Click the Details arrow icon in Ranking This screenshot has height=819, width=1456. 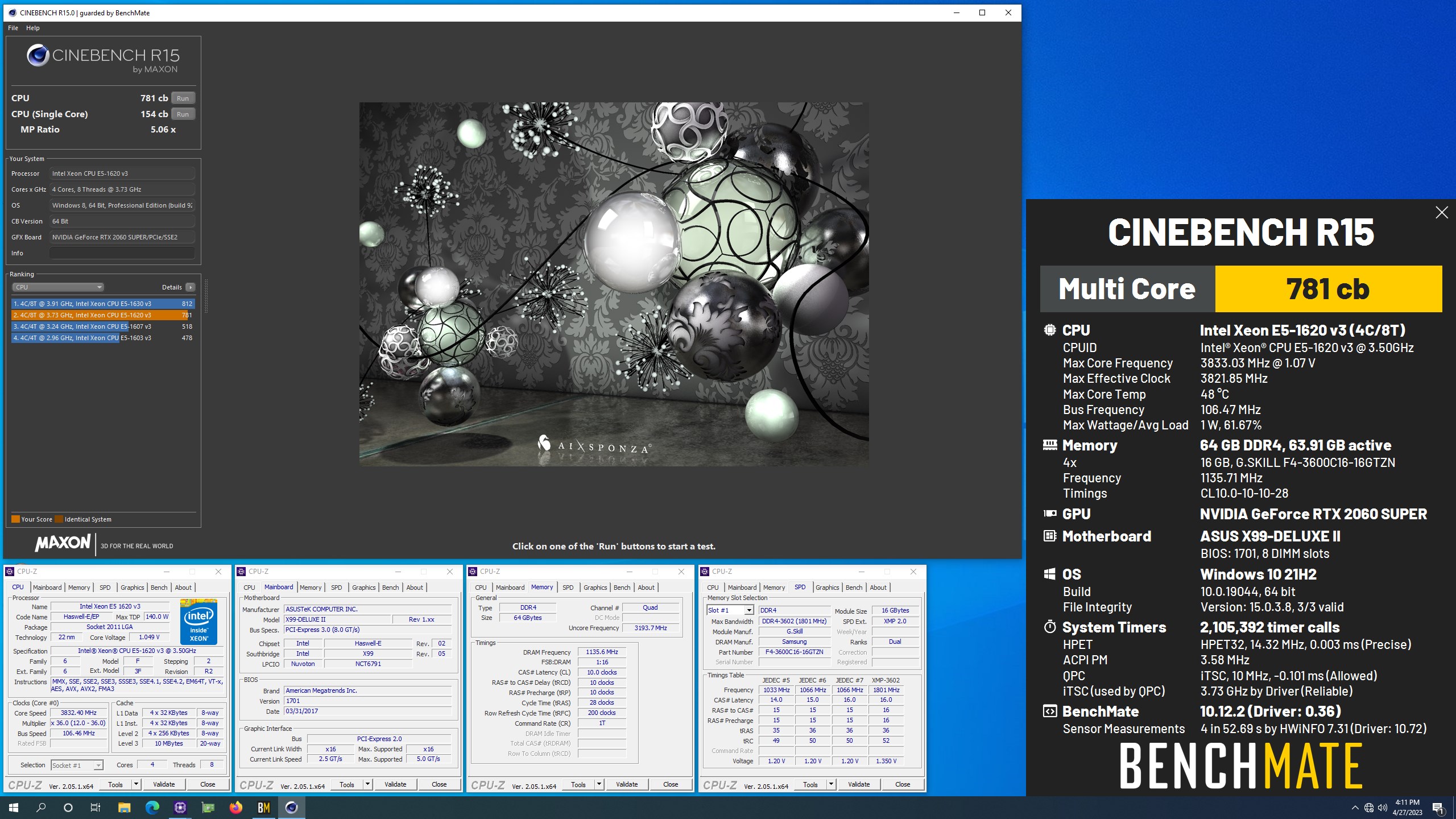191,287
